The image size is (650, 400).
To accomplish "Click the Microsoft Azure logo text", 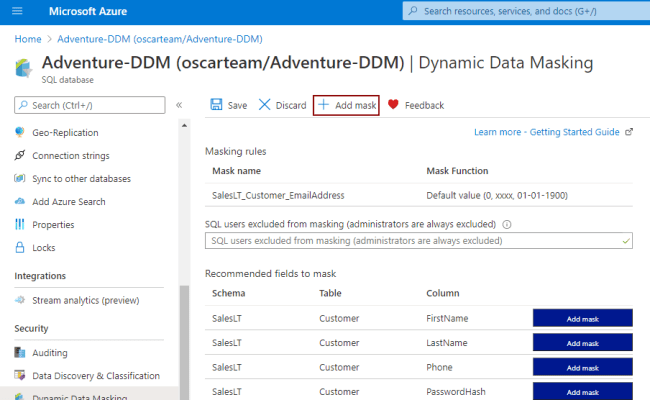I will coord(88,11).
